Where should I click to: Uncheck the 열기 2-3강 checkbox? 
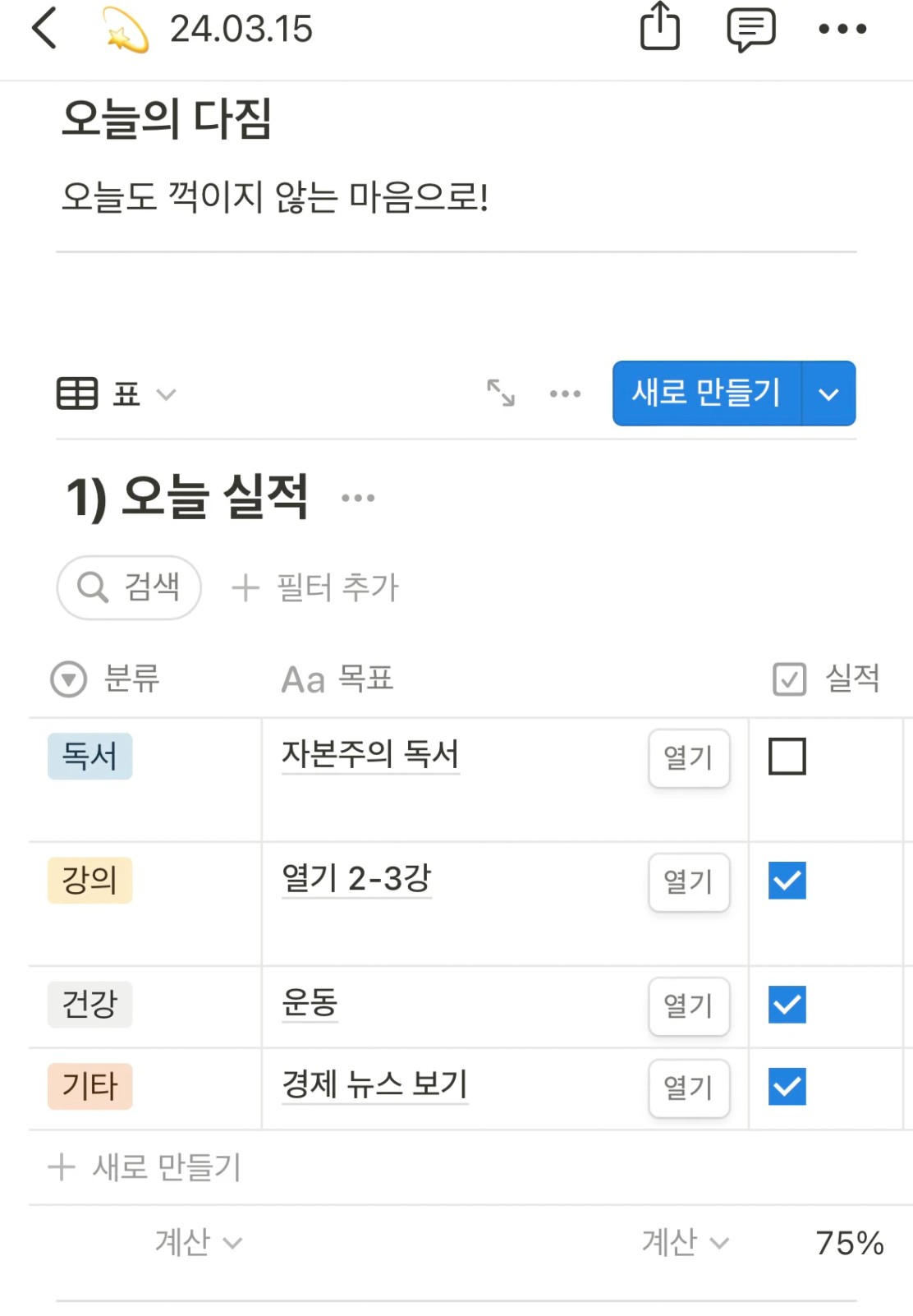coord(787,881)
